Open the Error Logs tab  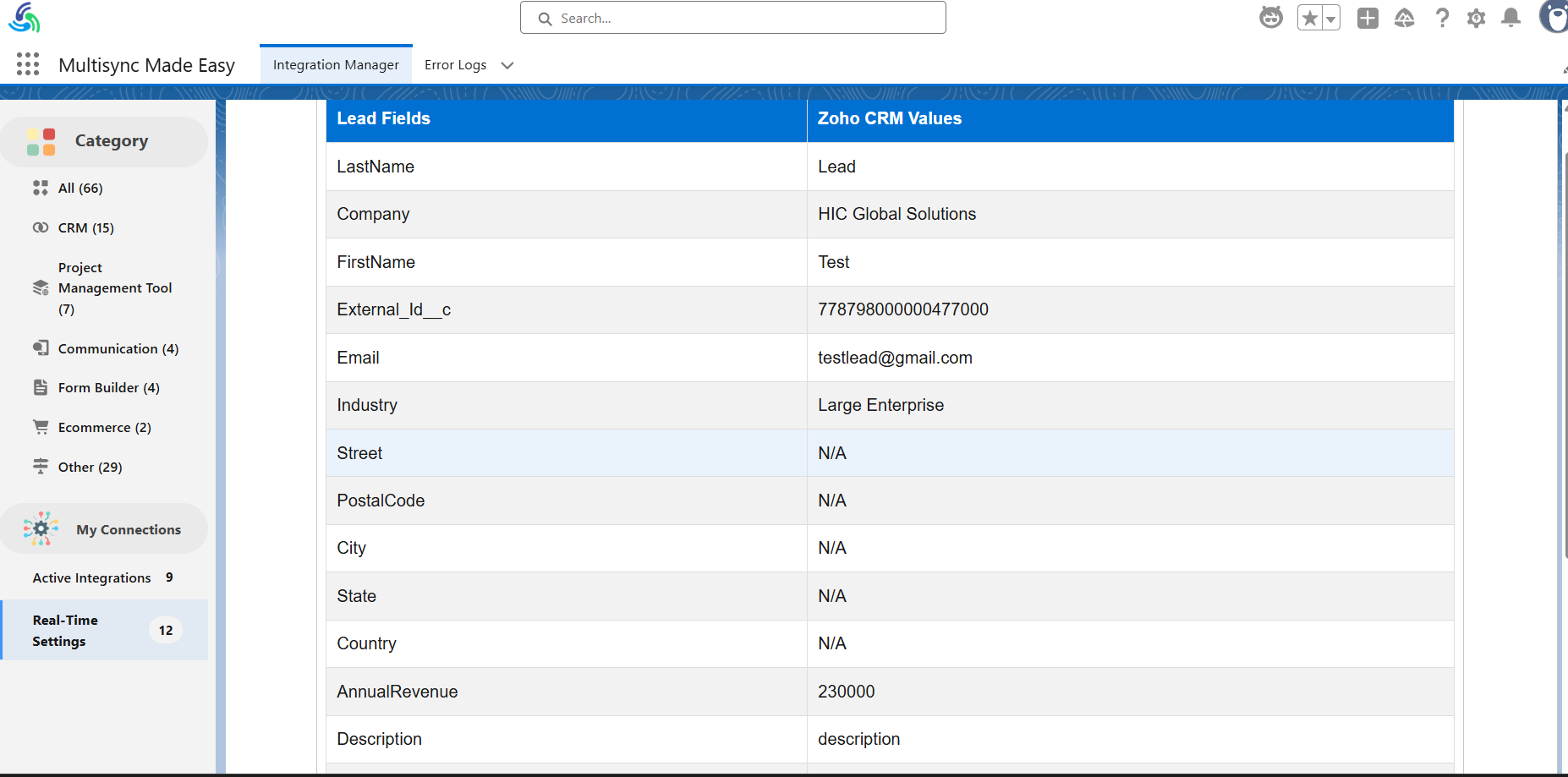click(455, 65)
